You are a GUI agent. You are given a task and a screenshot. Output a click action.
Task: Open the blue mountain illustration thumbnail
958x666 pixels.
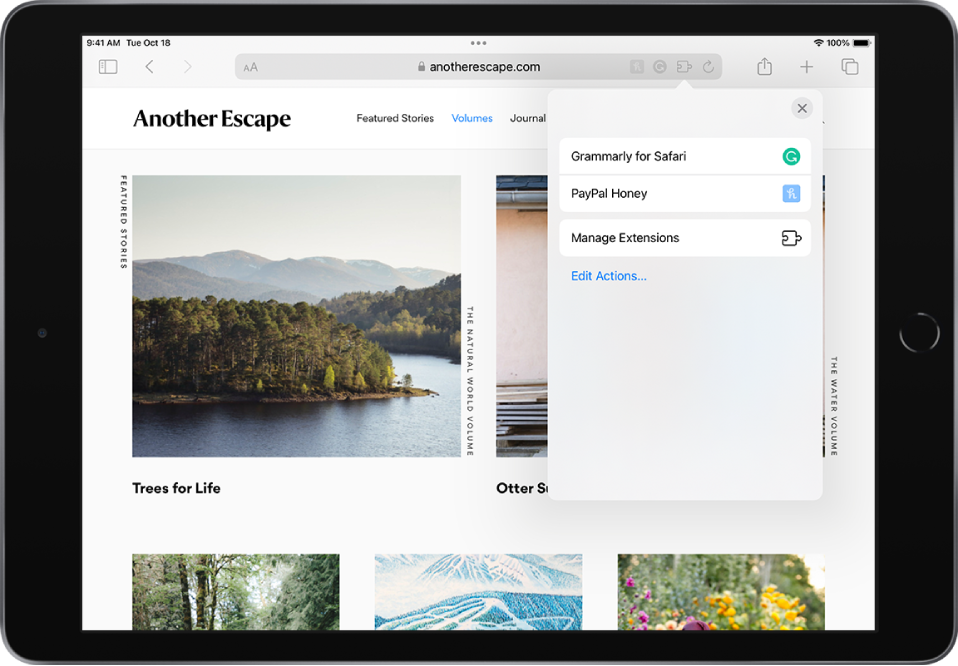[478, 591]
